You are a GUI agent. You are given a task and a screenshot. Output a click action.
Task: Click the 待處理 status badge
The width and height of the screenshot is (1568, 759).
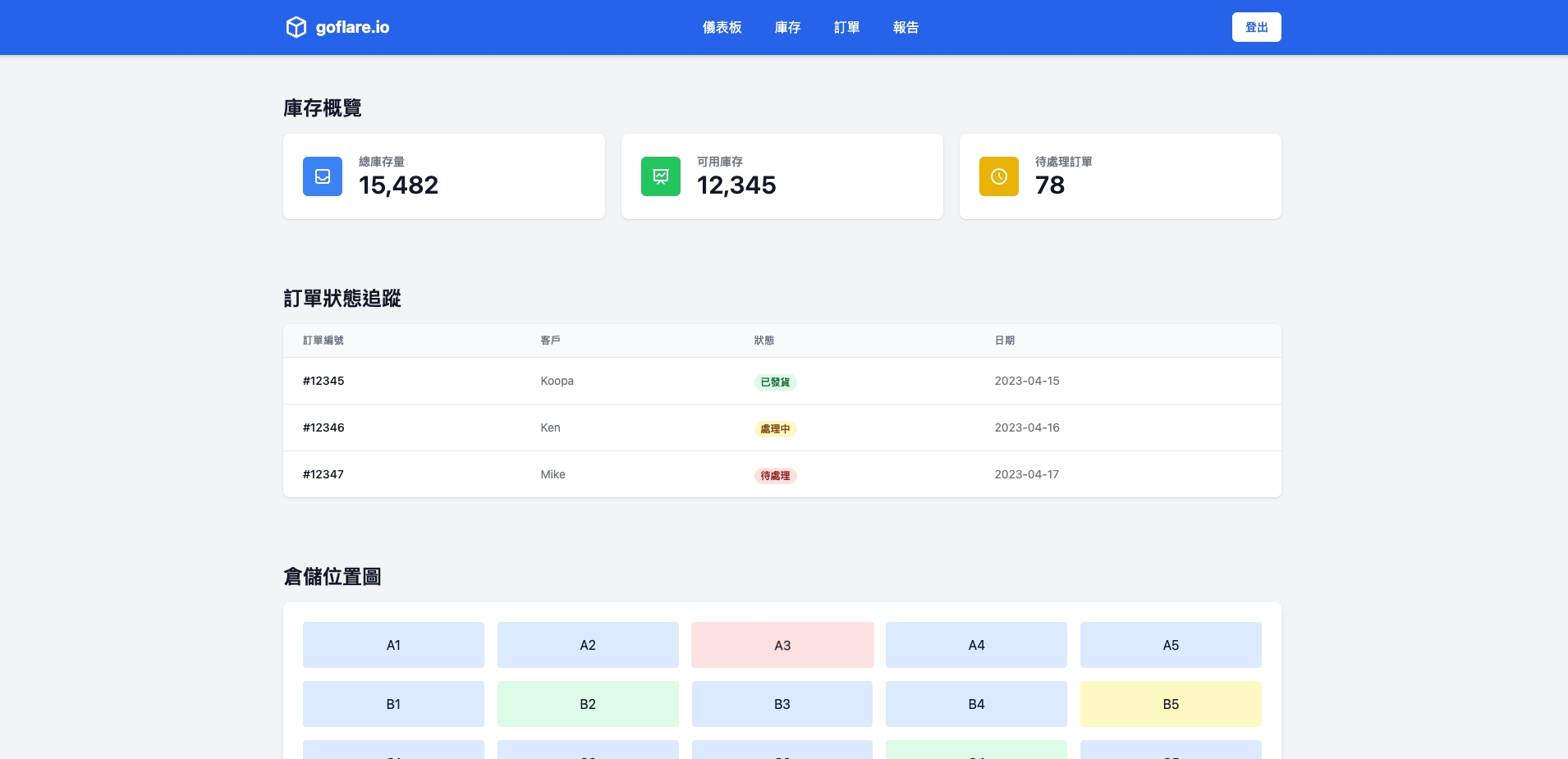775,475
